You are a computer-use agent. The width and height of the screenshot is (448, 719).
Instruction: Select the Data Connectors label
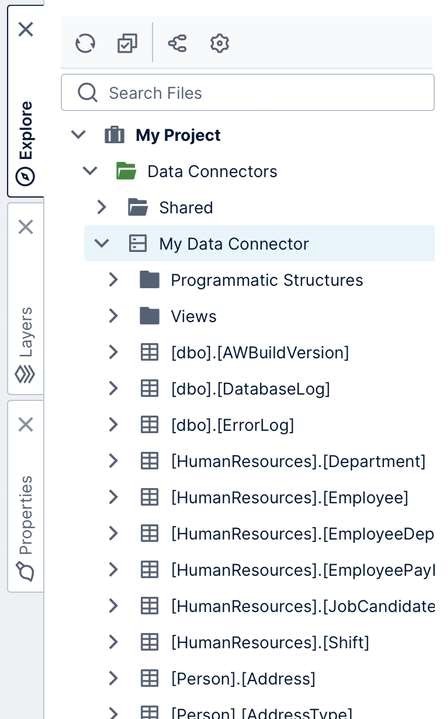(212, 171)
